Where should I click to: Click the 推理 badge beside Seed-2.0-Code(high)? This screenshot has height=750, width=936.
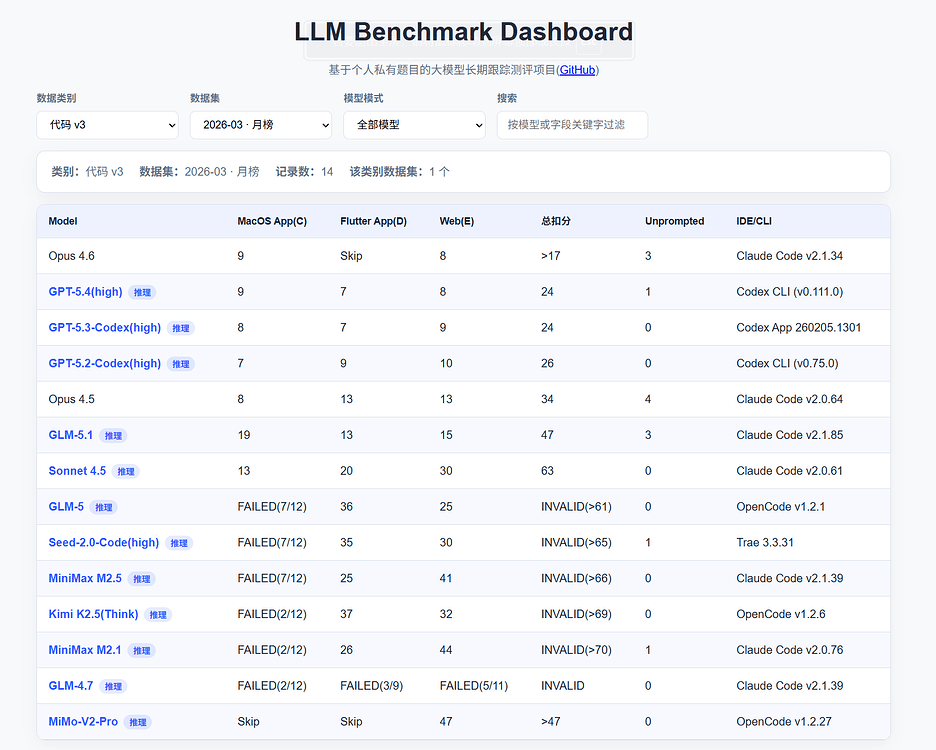pos(178,543)
